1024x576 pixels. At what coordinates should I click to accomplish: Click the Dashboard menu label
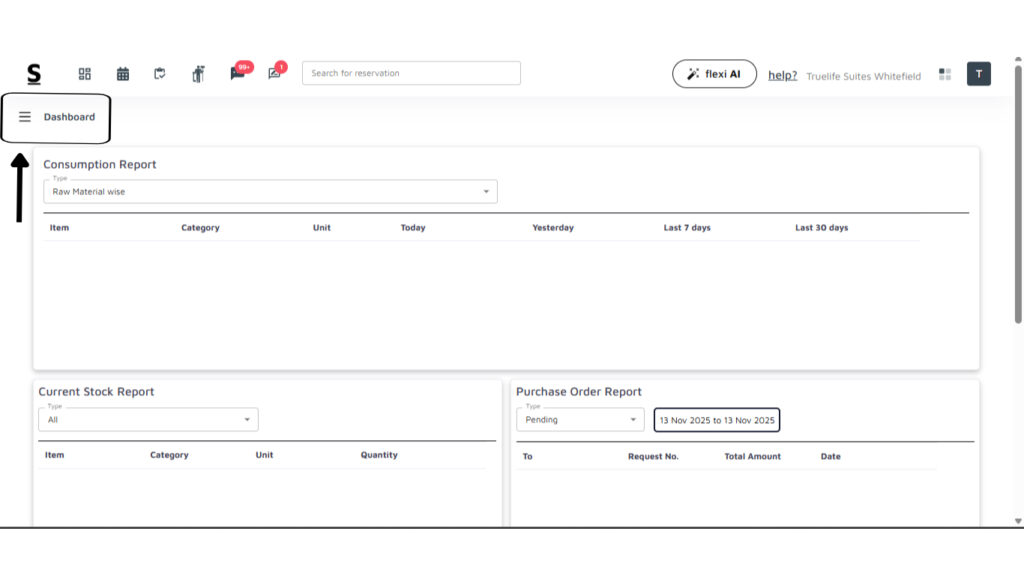[x=69, y=117]
